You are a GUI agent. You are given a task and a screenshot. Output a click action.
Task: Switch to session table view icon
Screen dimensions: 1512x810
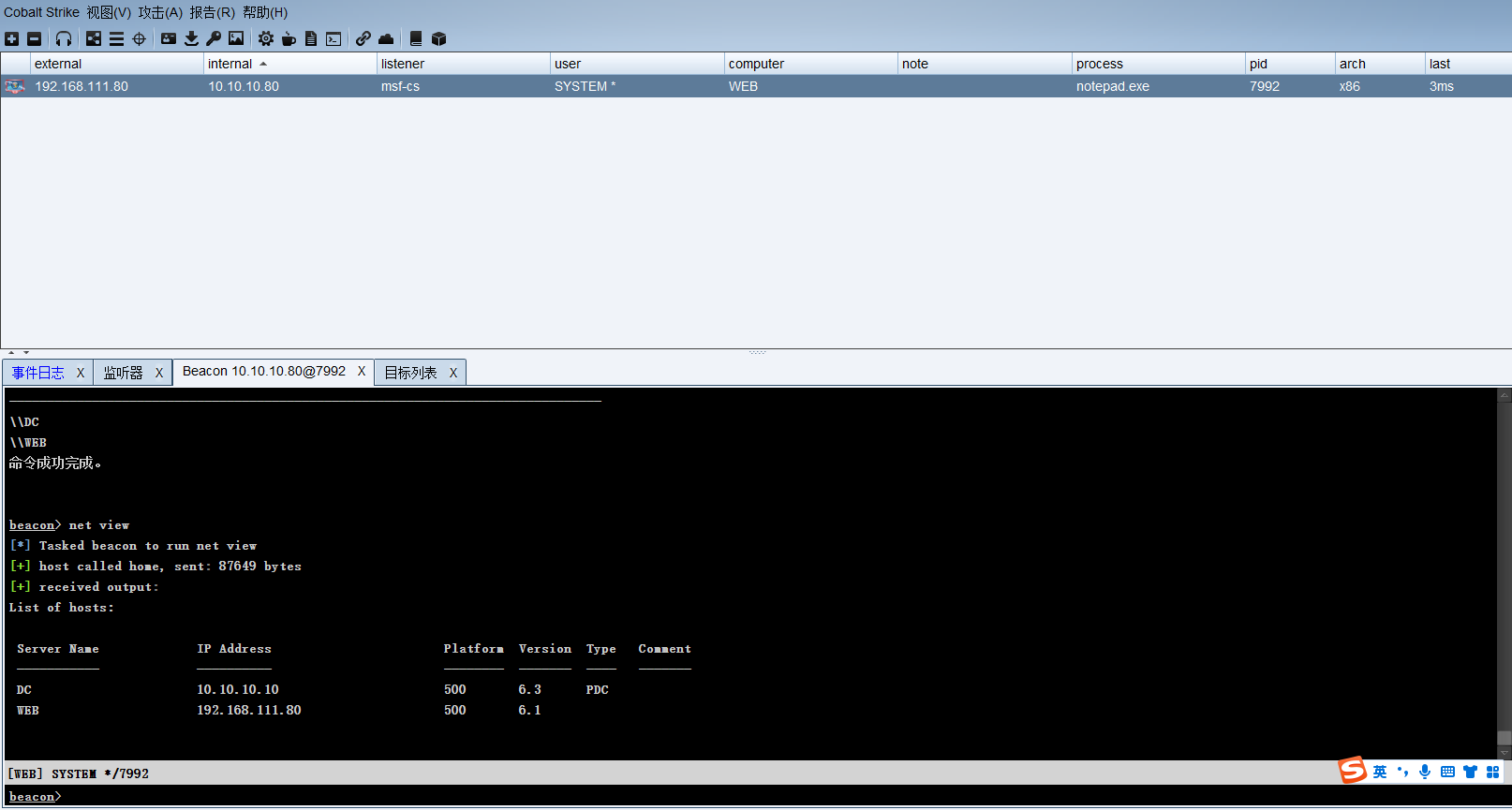coord(116,38)
